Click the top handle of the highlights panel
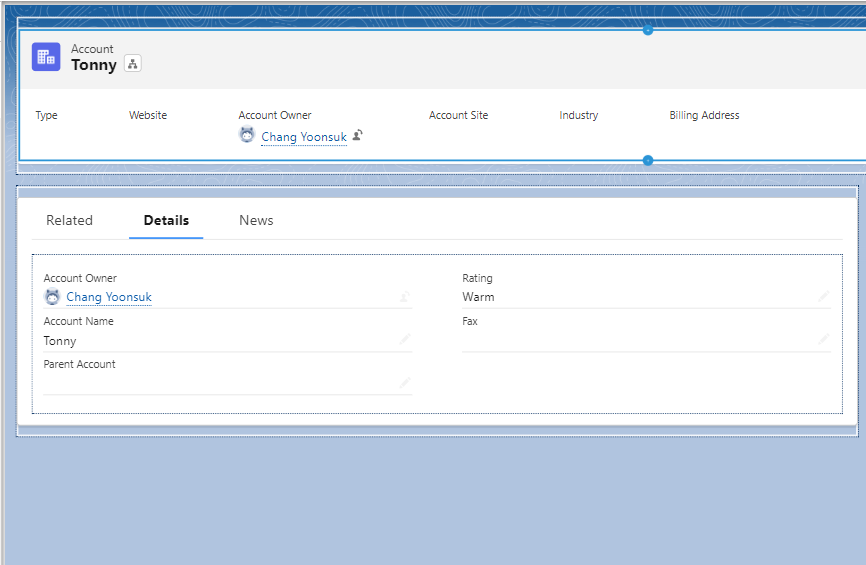866x565 pixels. [648, 30]
